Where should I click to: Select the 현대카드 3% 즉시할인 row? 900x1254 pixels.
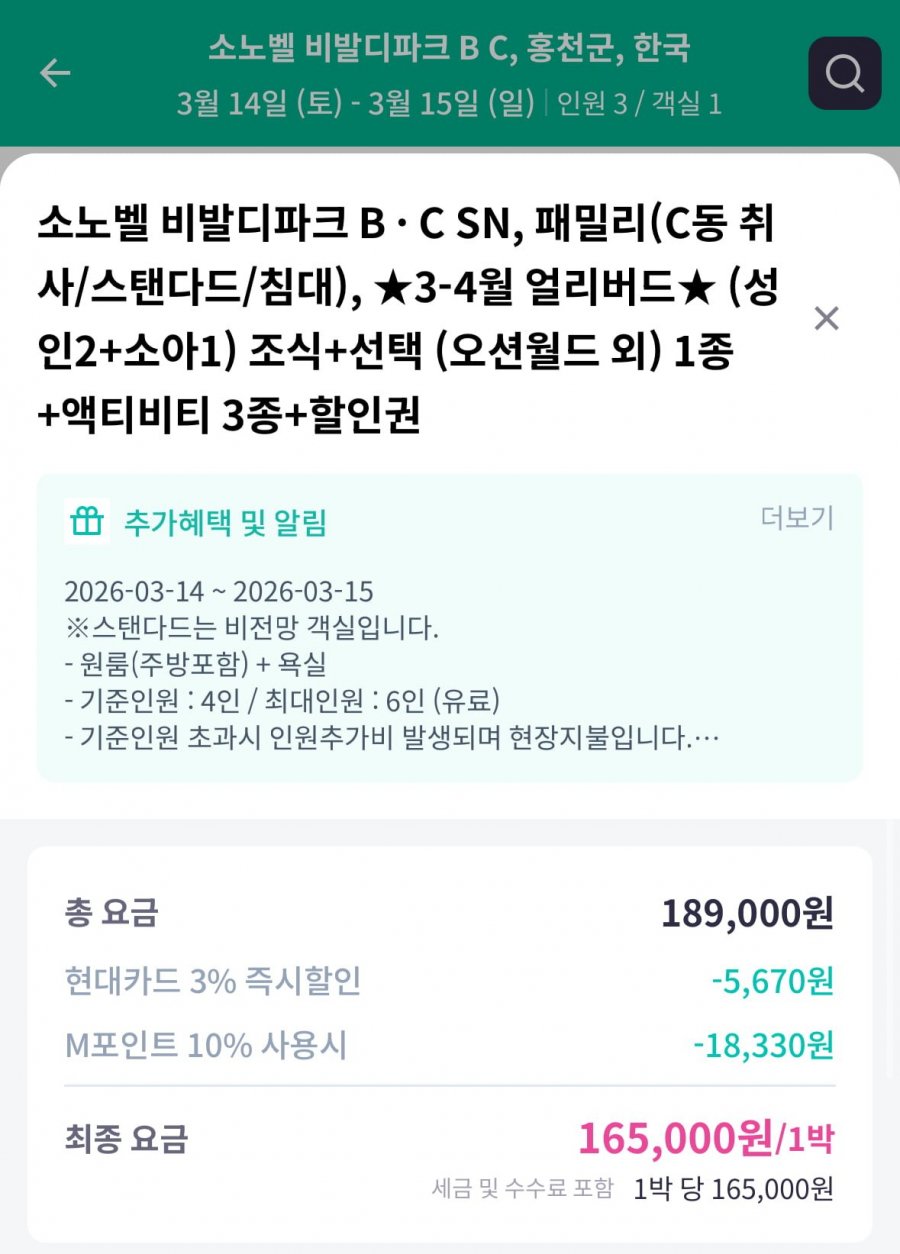point(212,981)
